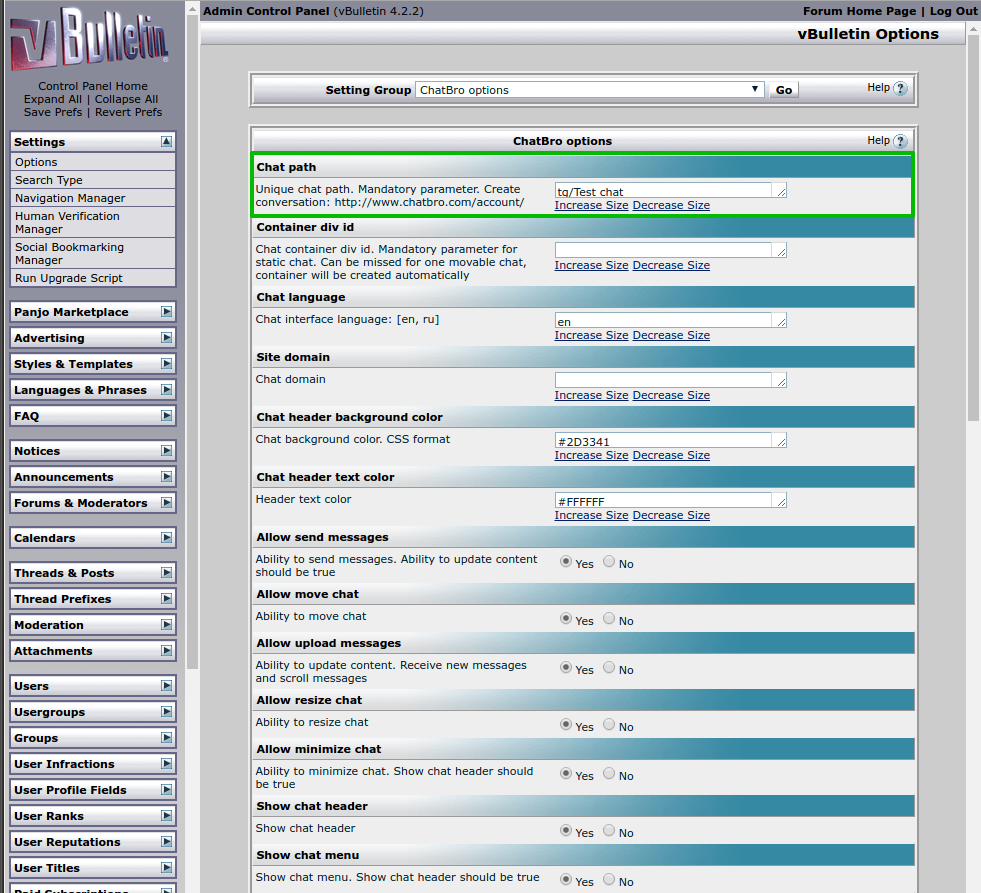The image size is (981, 893).
Task: Expand the Notices section
Action: [x=166, y=451]
